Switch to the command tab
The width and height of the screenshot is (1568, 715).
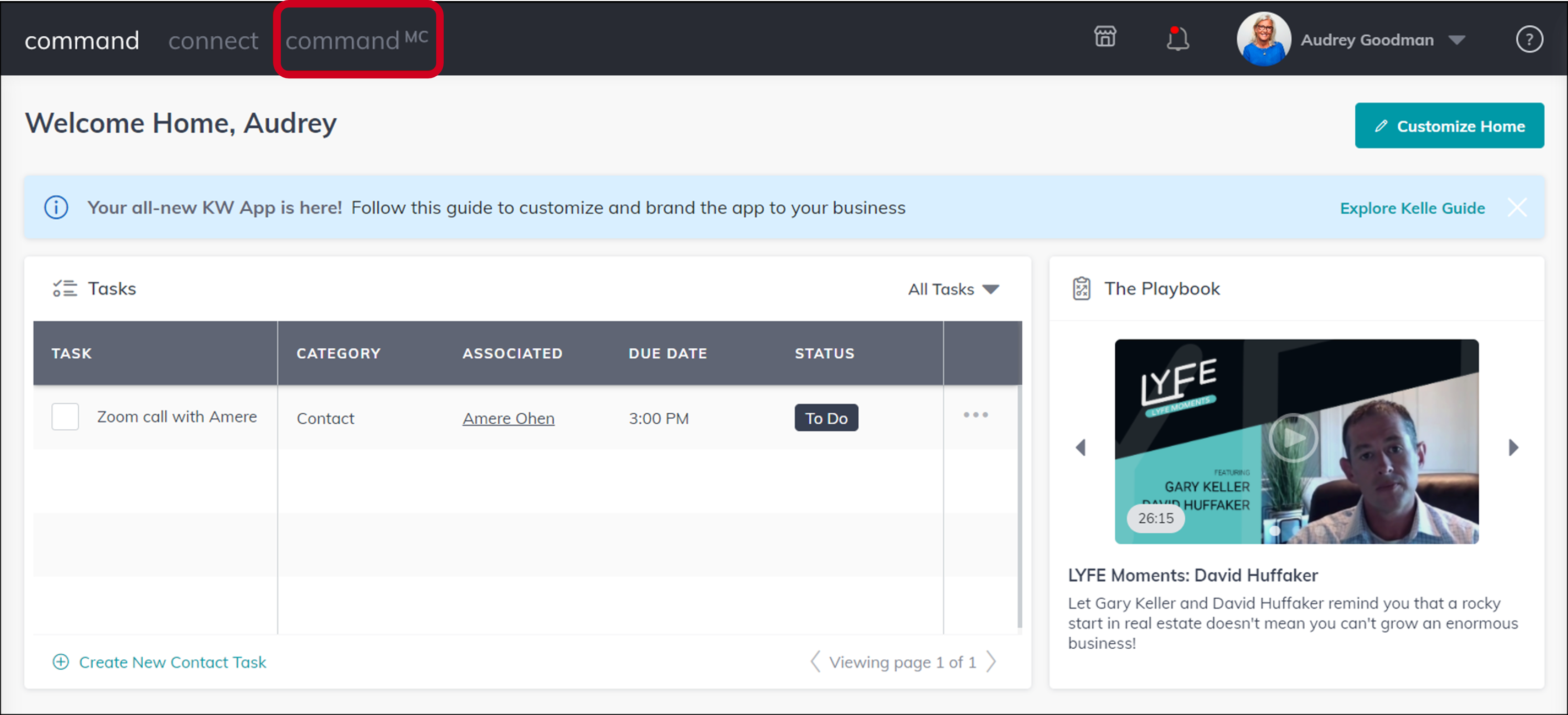pos(82,41)
